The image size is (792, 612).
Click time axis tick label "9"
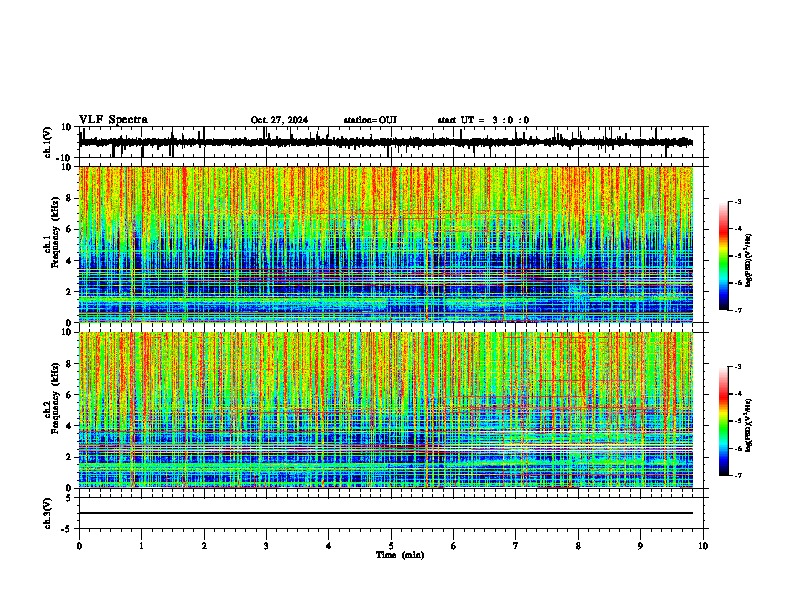[x=640, y=546]
